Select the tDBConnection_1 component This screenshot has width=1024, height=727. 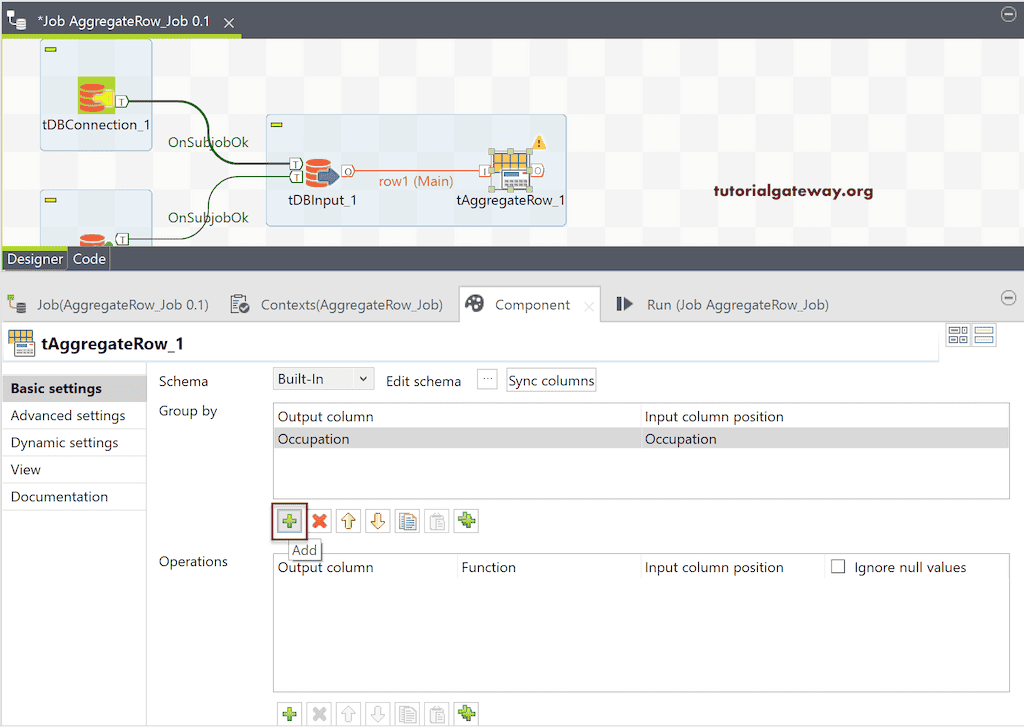95,95
